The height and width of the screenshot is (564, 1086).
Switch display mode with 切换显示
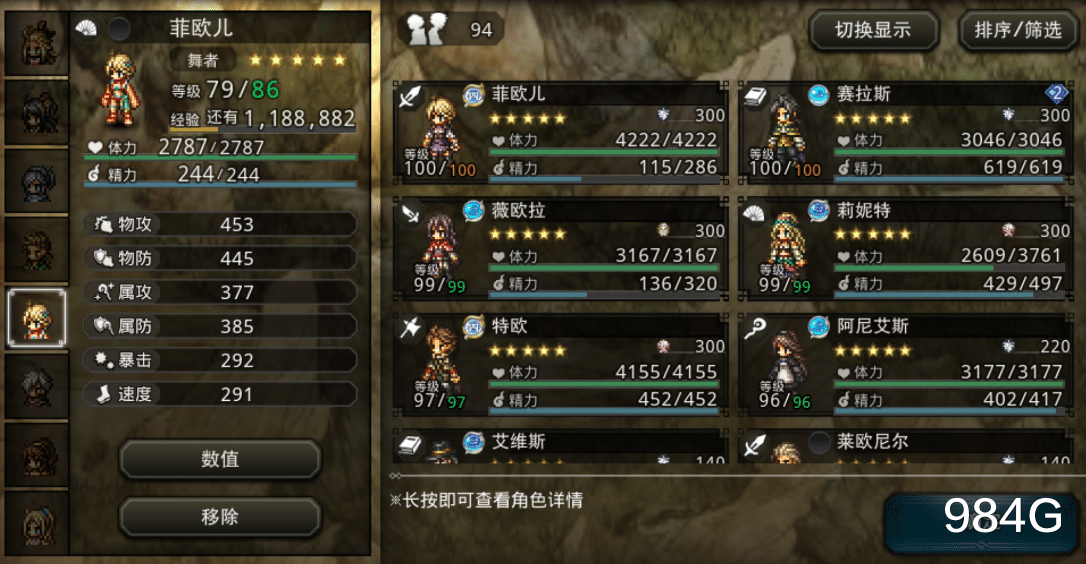(873, 30)
